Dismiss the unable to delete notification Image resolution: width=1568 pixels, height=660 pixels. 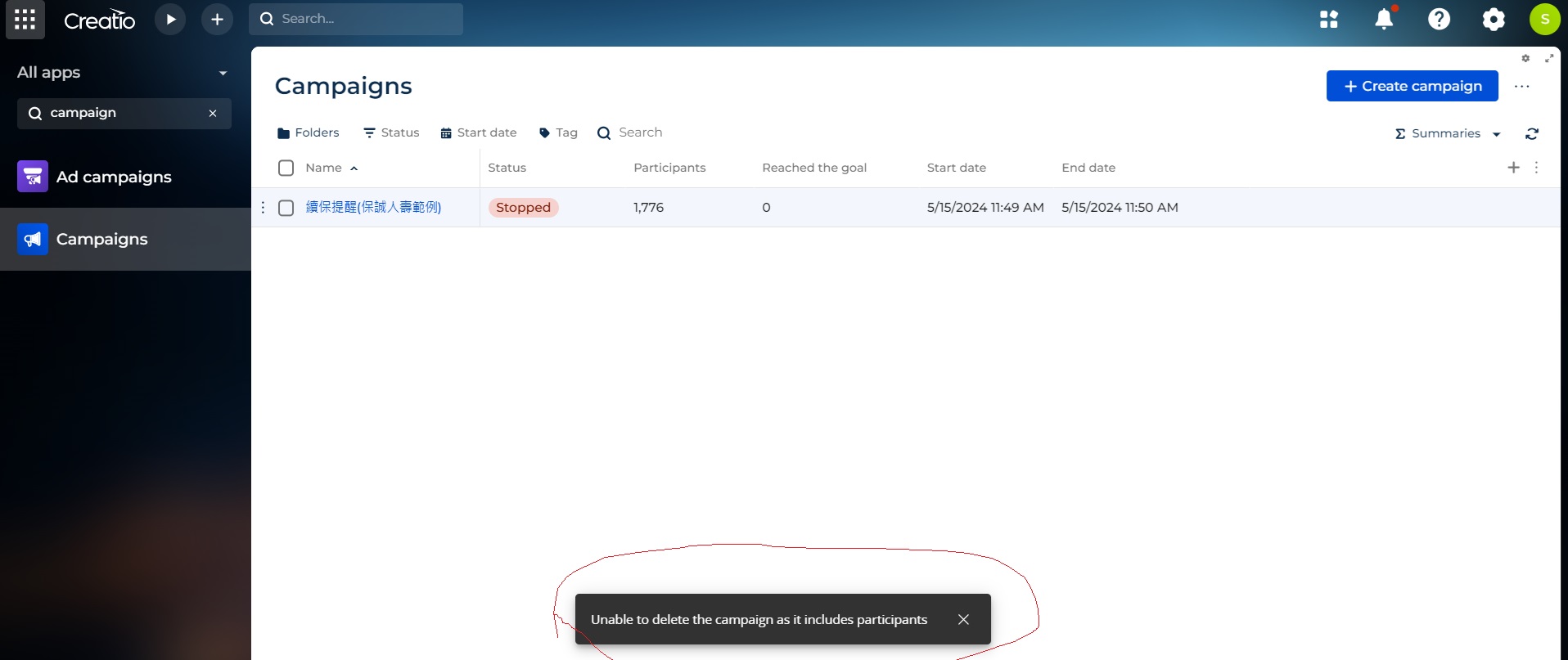click(x=963, y=619)
